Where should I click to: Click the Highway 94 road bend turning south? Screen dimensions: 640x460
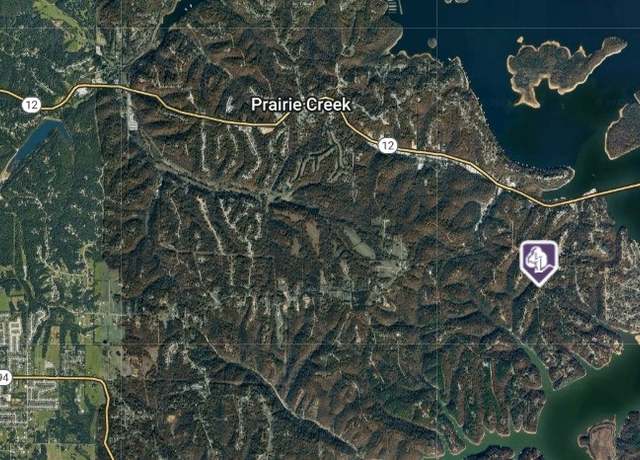point(103,386)
